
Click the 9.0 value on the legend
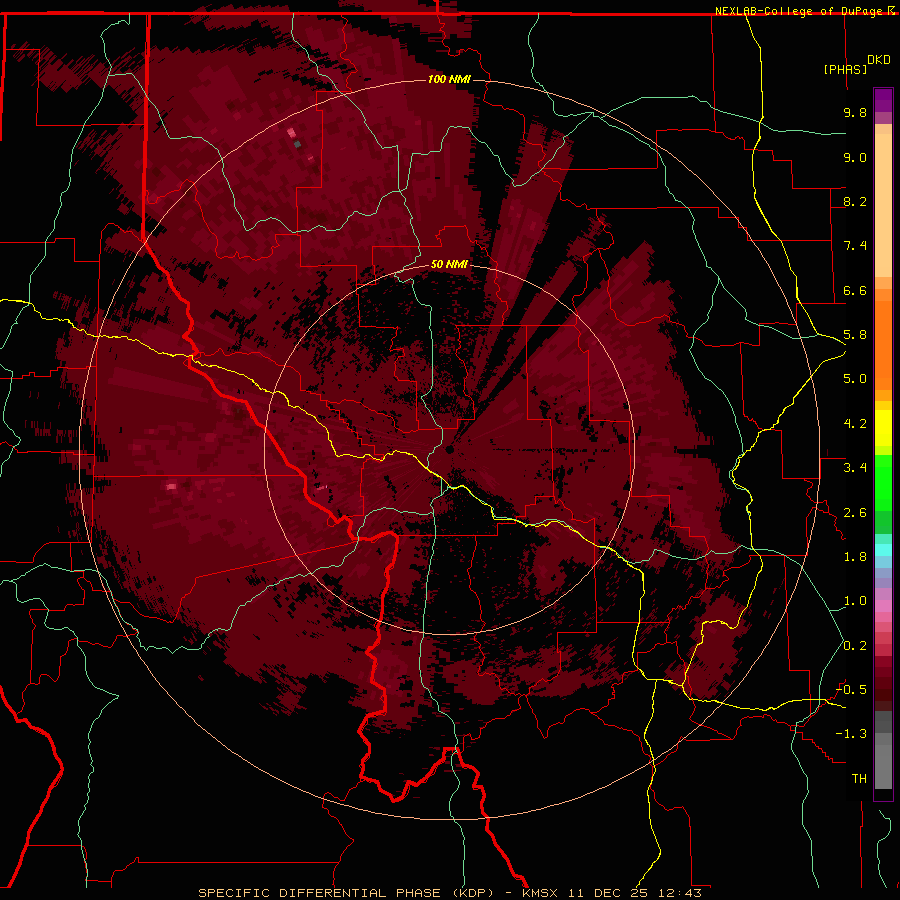[x=855, y=157]
